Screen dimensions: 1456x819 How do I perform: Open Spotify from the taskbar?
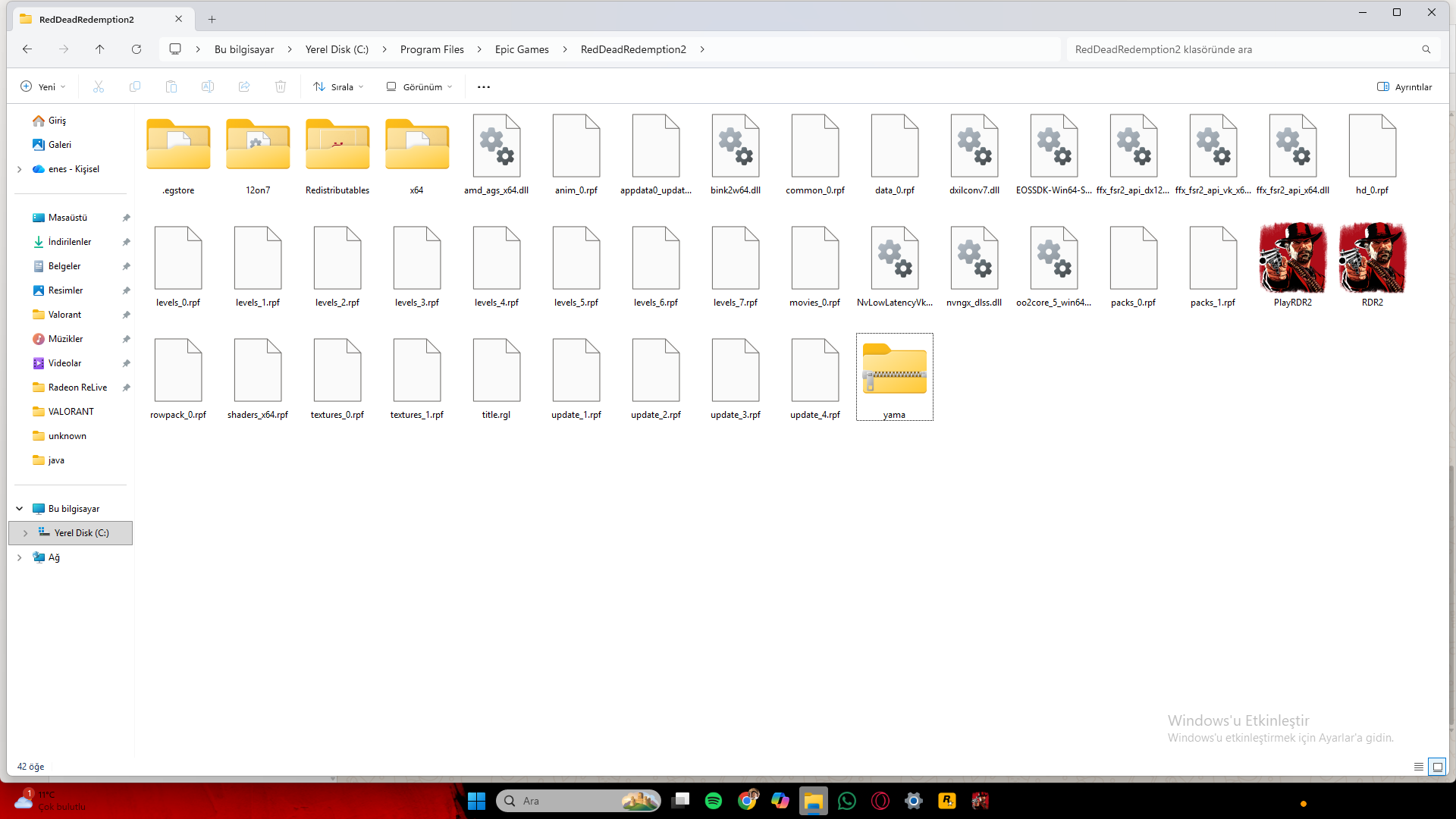(x=713, y=801)
